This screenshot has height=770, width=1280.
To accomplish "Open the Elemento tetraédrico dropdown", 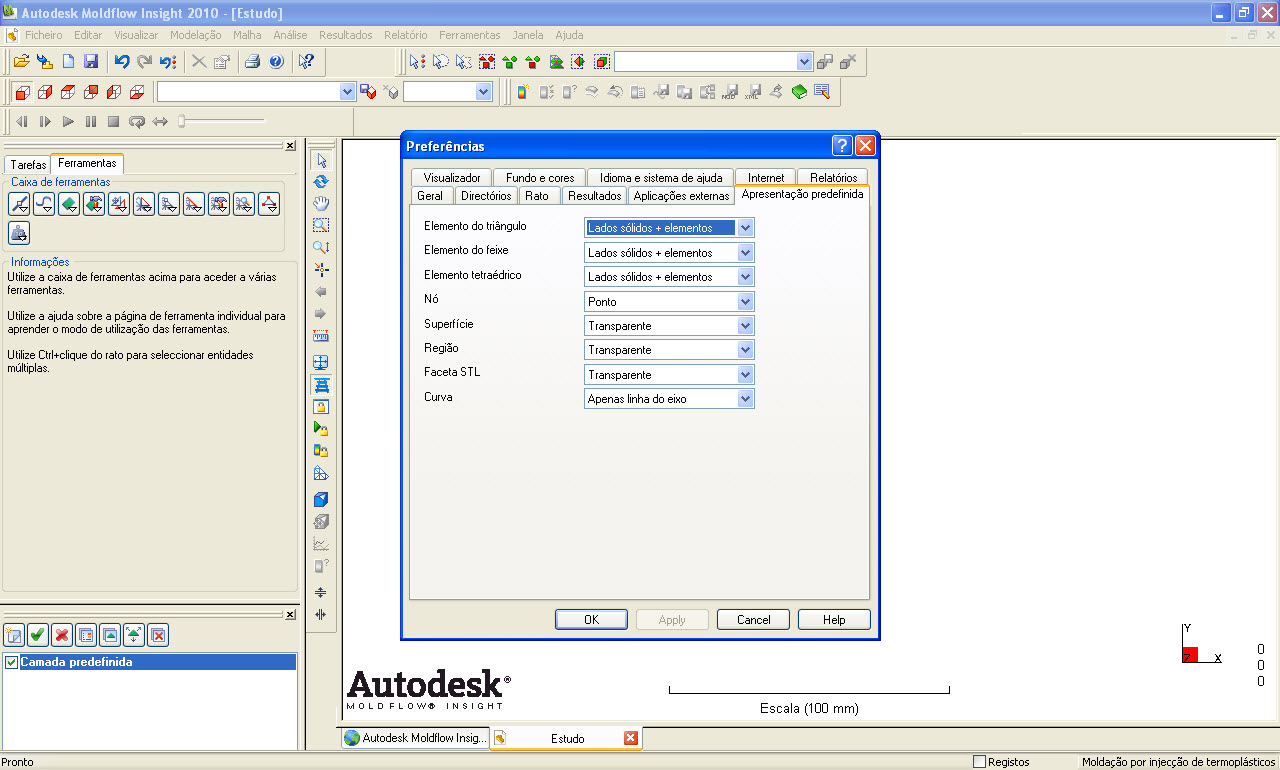I will coord(745,277).
